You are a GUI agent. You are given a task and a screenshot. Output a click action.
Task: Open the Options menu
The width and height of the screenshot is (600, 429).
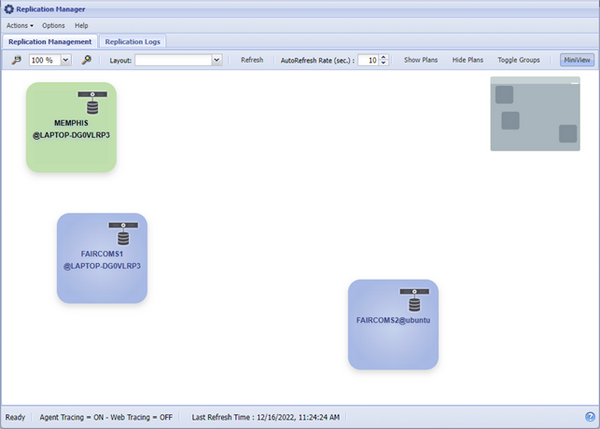(x=53, y=26)
